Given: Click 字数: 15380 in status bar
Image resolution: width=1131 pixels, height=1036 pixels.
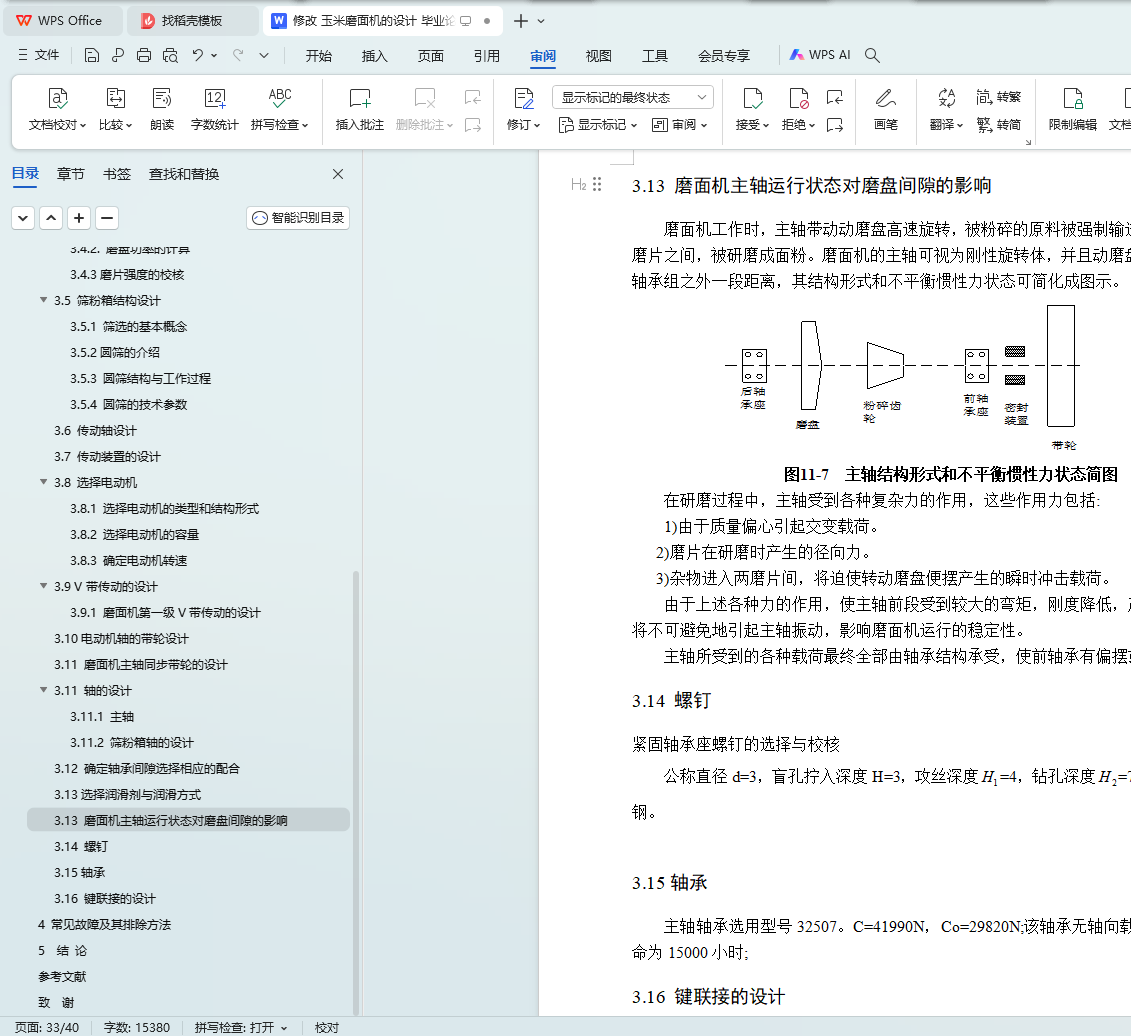Looking at the screenshot, I should coord(137,1027).
